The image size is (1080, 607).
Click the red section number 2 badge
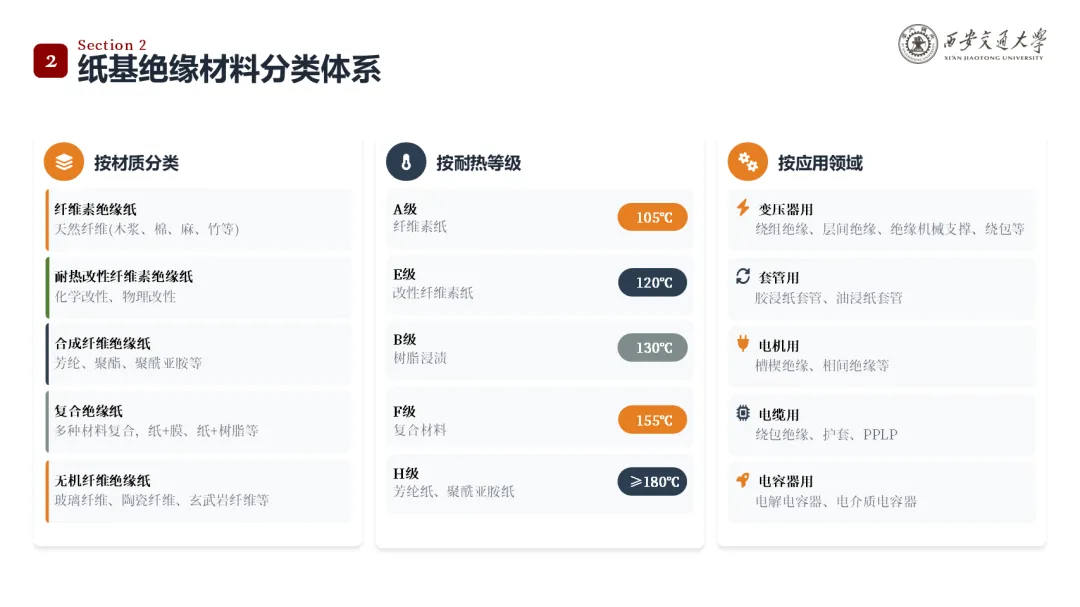(50, 61)
